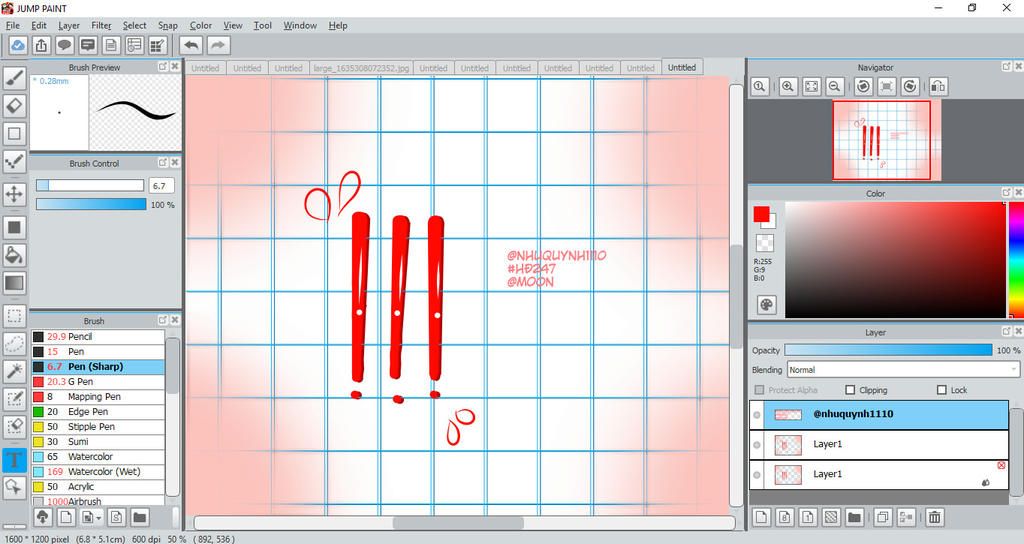
Task: Select the transparent color swatch
Action: pos(764,243)
